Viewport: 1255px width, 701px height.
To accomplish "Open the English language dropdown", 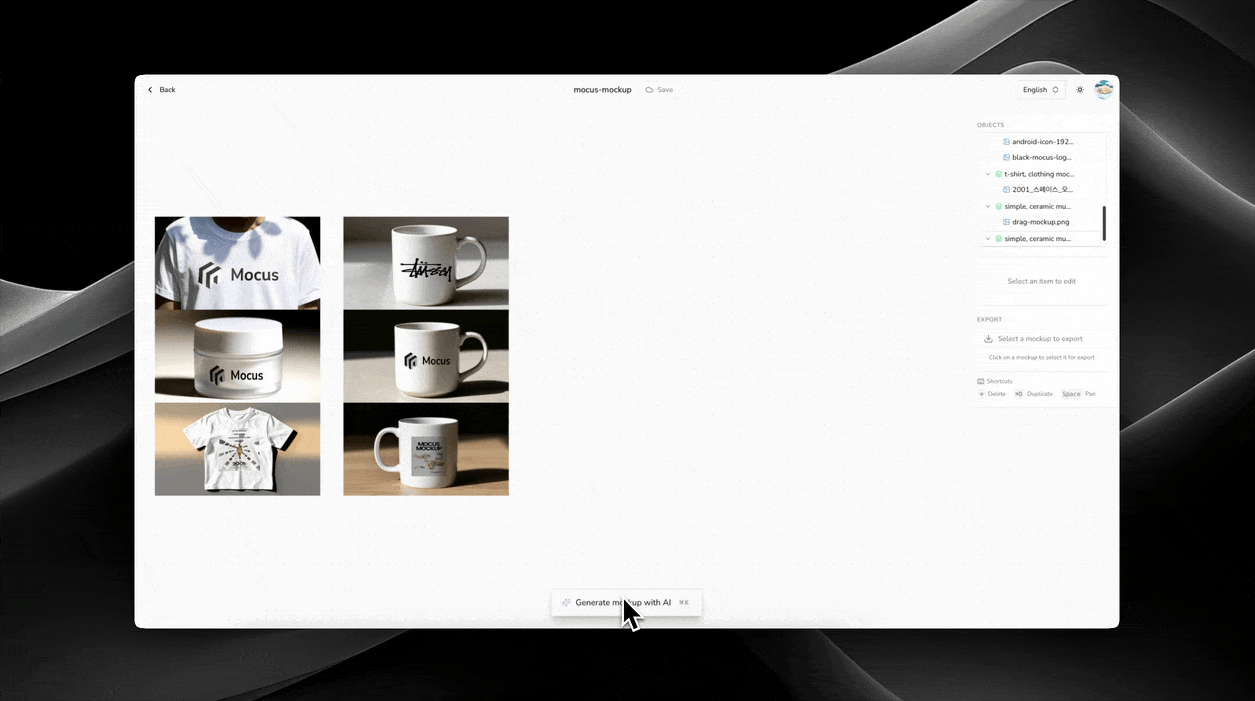I will tap(1039, 89).
